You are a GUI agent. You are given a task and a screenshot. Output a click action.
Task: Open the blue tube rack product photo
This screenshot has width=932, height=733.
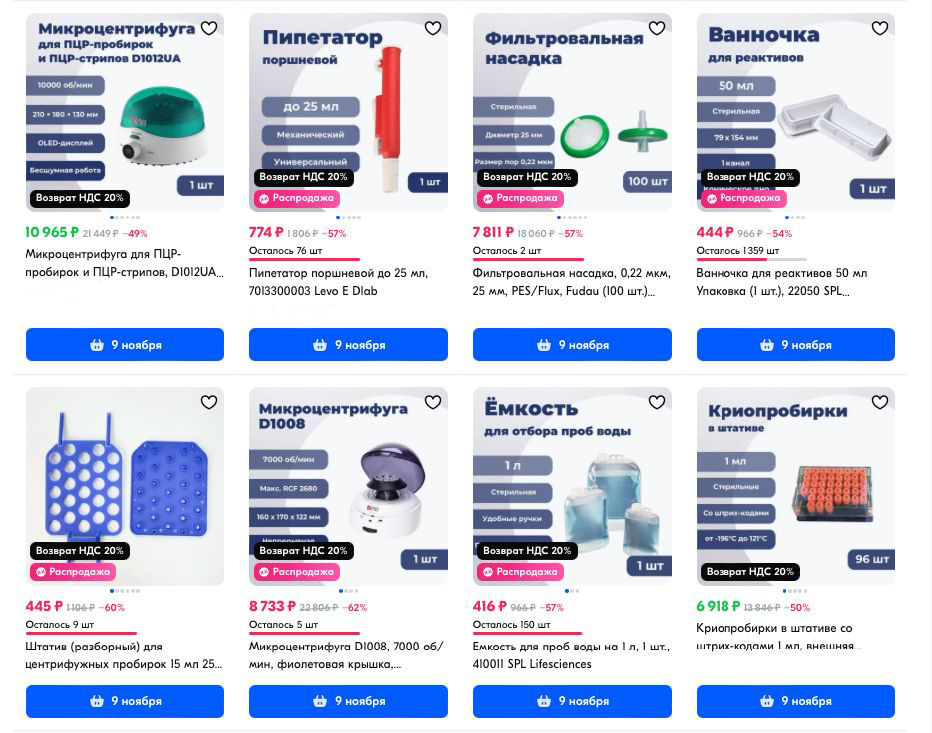pyautogui.click(x=125, y=486)
